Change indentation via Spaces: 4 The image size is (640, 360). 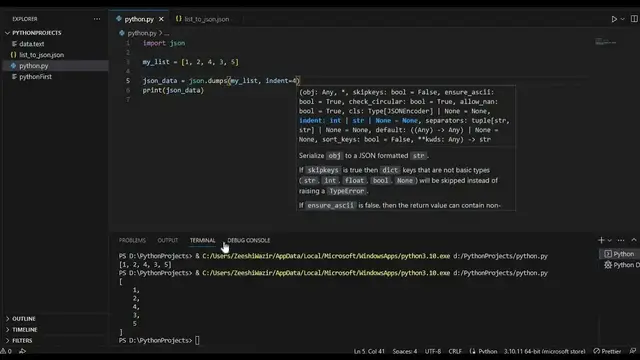pyautogui.click(x=404, y=351)
